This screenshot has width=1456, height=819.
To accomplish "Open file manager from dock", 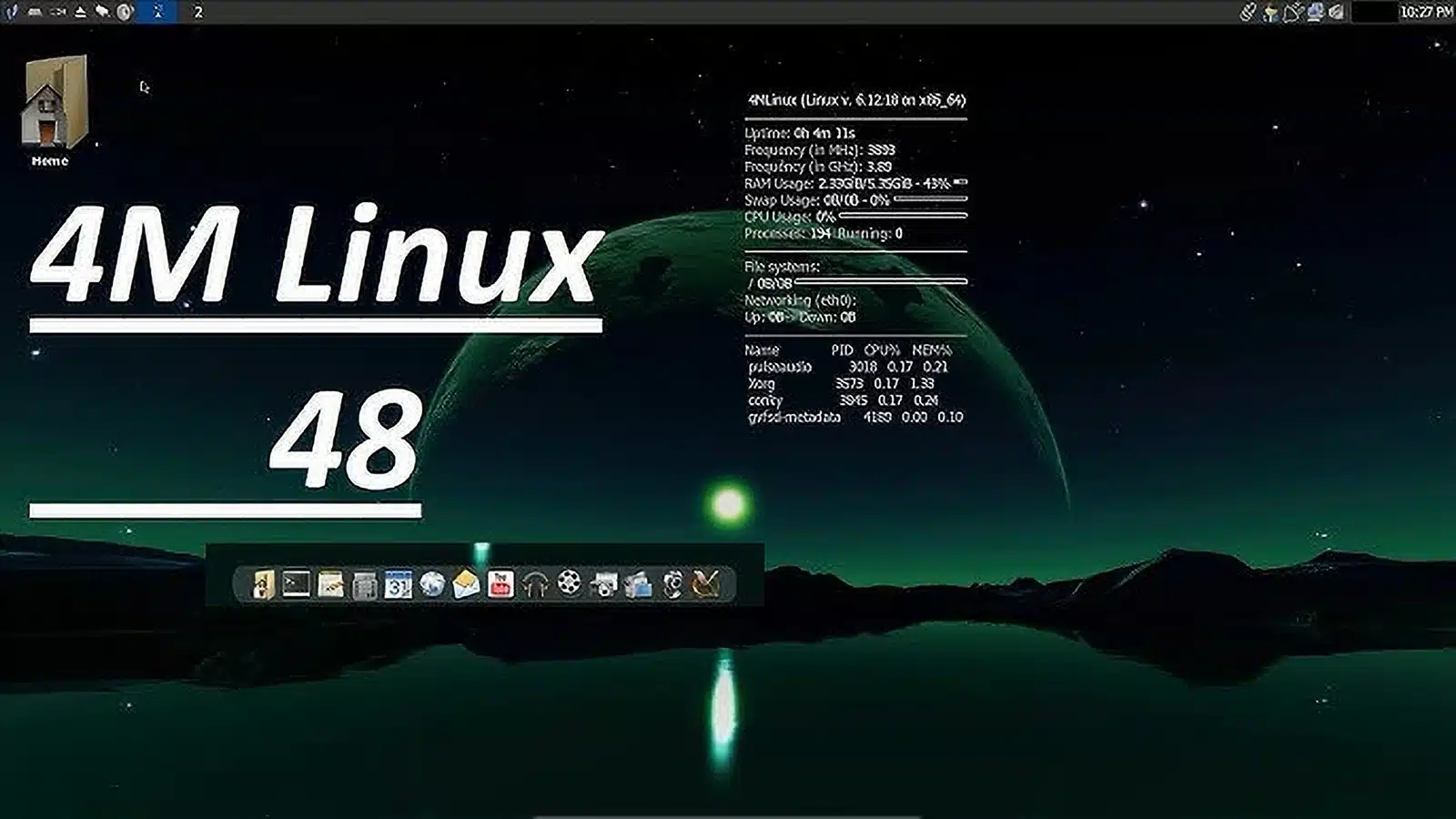I will click(262, 583).
